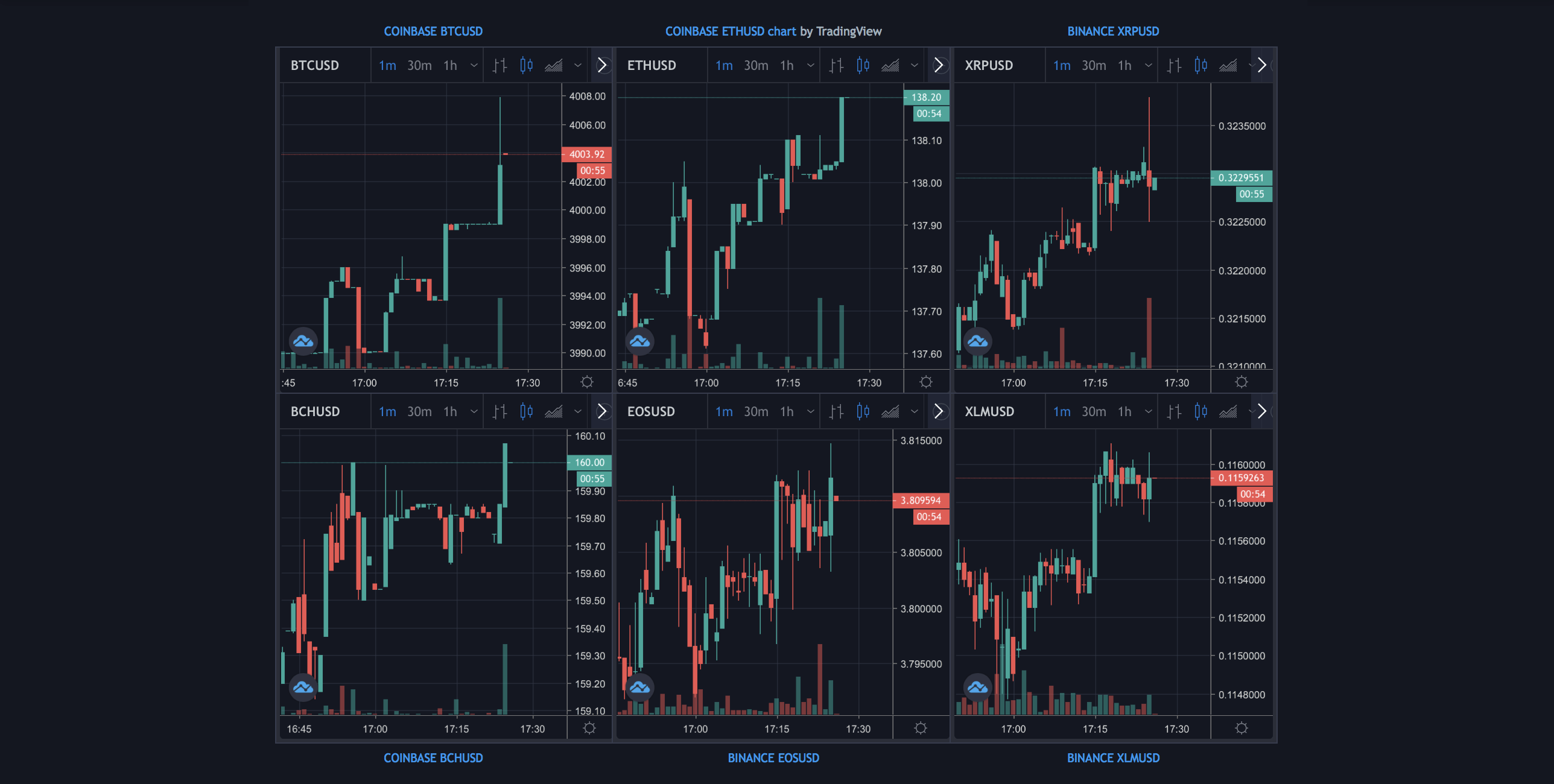Select candles chart style in XRPUSD widget
This screenshot has width=1554, height=784.
(1200, 65)
